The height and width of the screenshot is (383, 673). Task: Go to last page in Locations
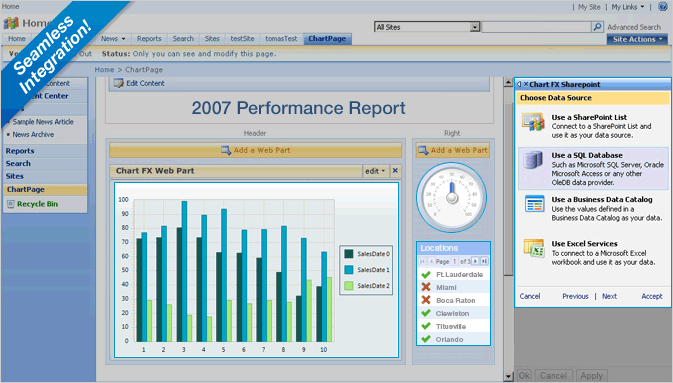(x=484, y=261)
